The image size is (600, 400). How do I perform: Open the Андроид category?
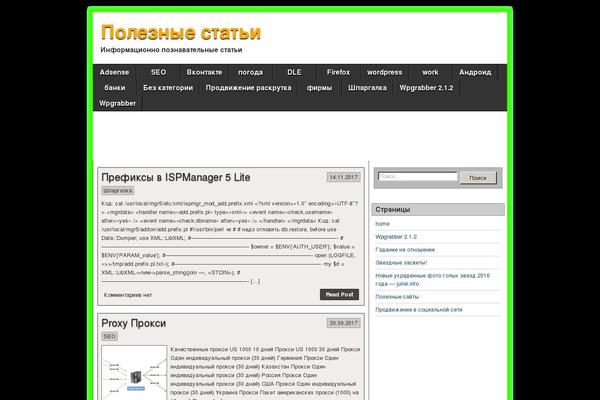(475, 72)
